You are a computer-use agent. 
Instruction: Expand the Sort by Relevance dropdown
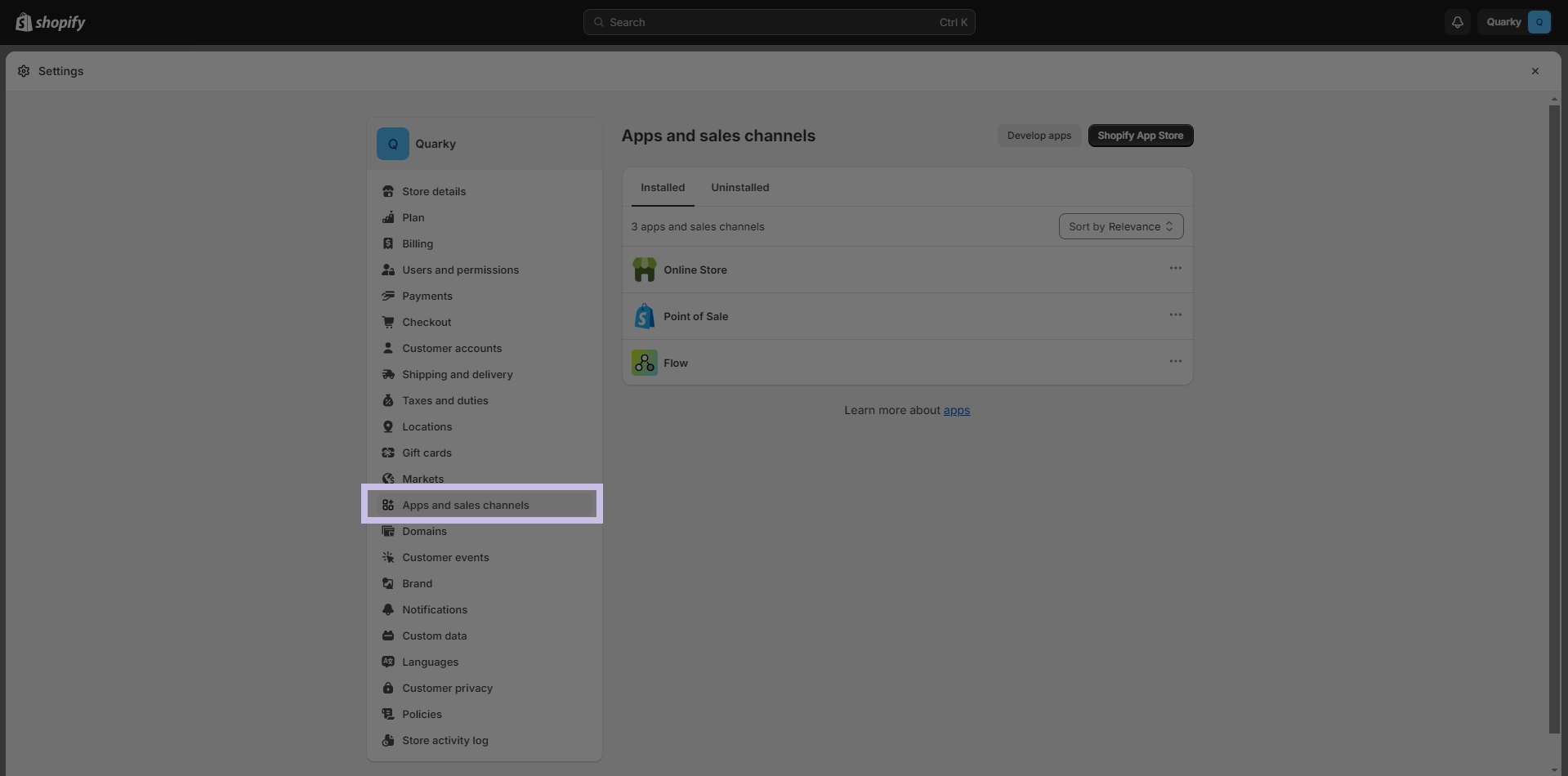click(x=1120, y=226)
